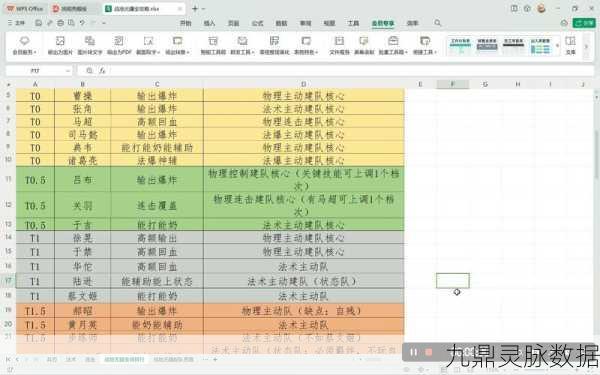Expand the quick access toolbar customize arrow

[x=104, y=23]
